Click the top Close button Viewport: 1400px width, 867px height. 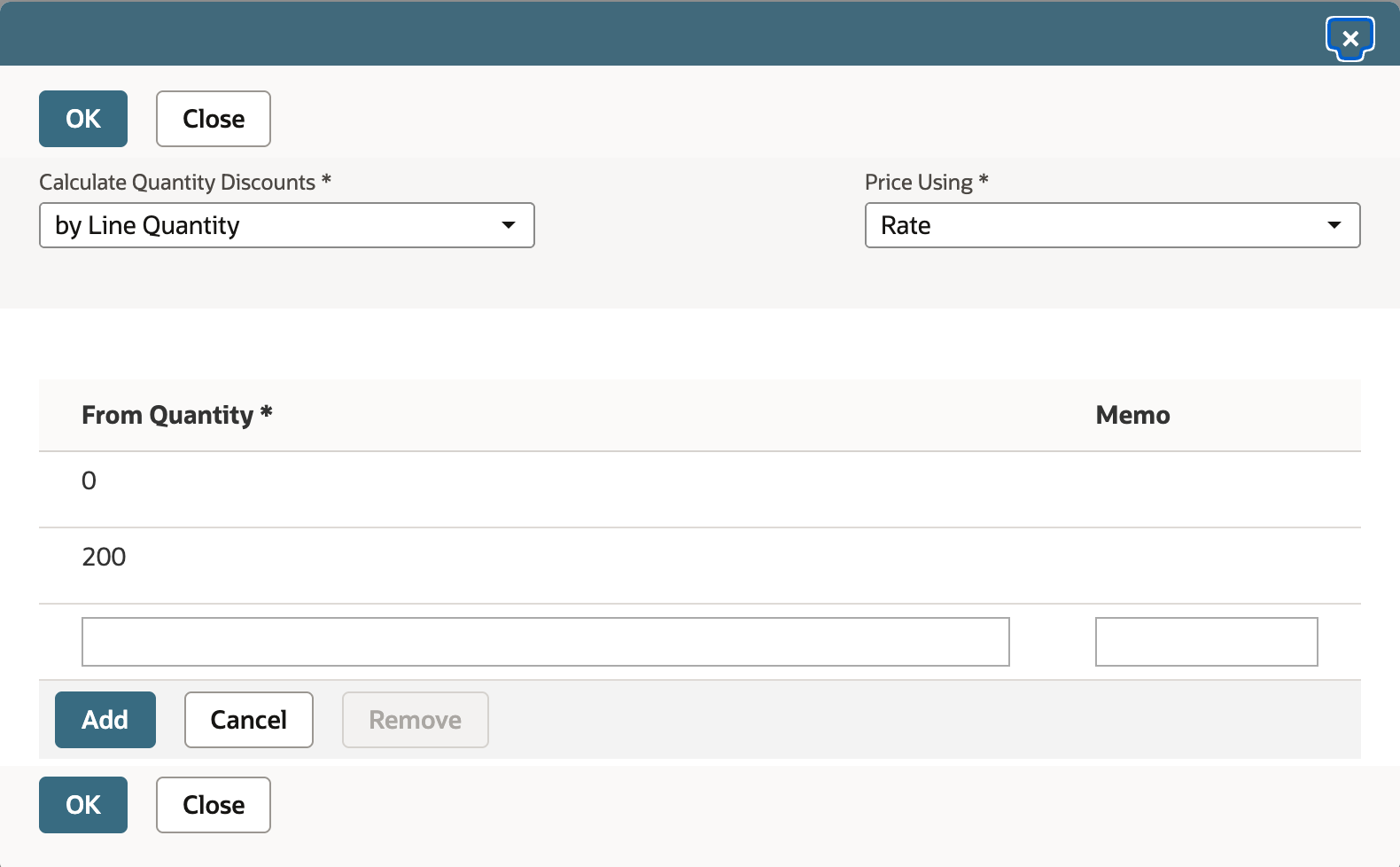click(x=214, y=119)
